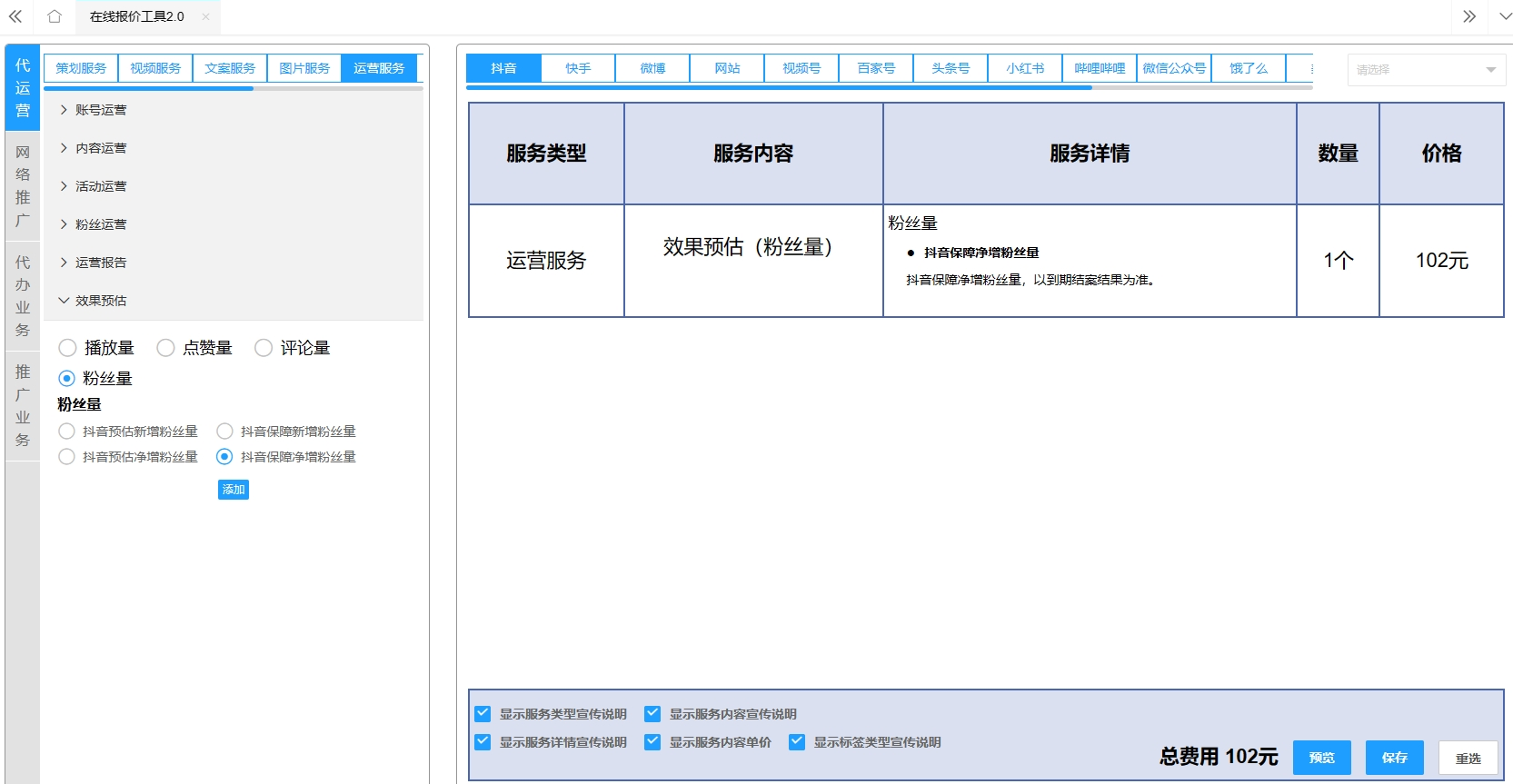Uncheck 显示服务内容单价 checkbox

pyautogui.click(x=652, y=742)
